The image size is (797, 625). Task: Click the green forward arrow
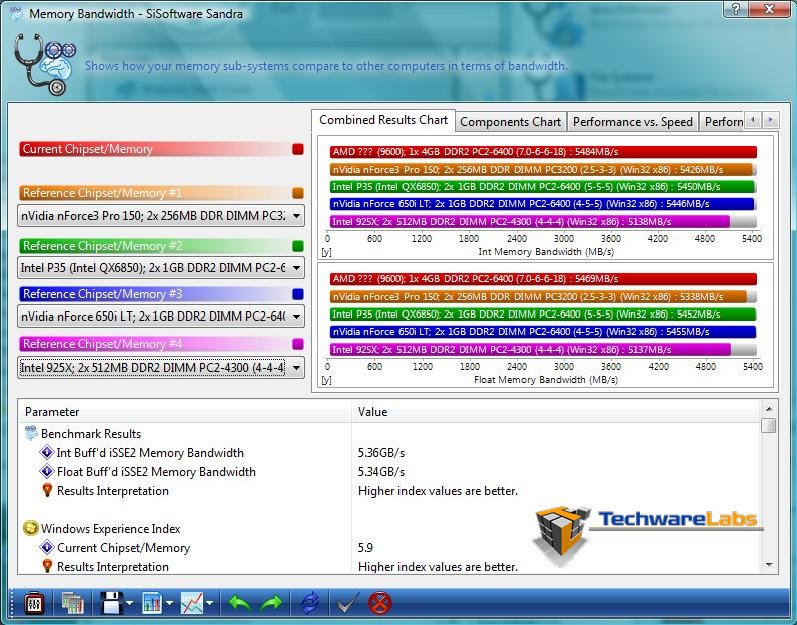point(271,603)
